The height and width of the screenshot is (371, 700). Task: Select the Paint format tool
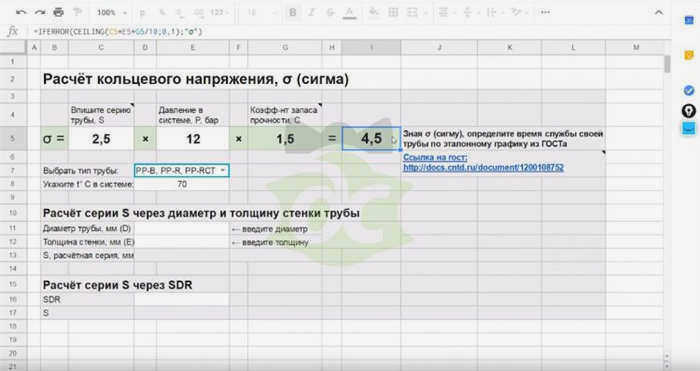77,12
